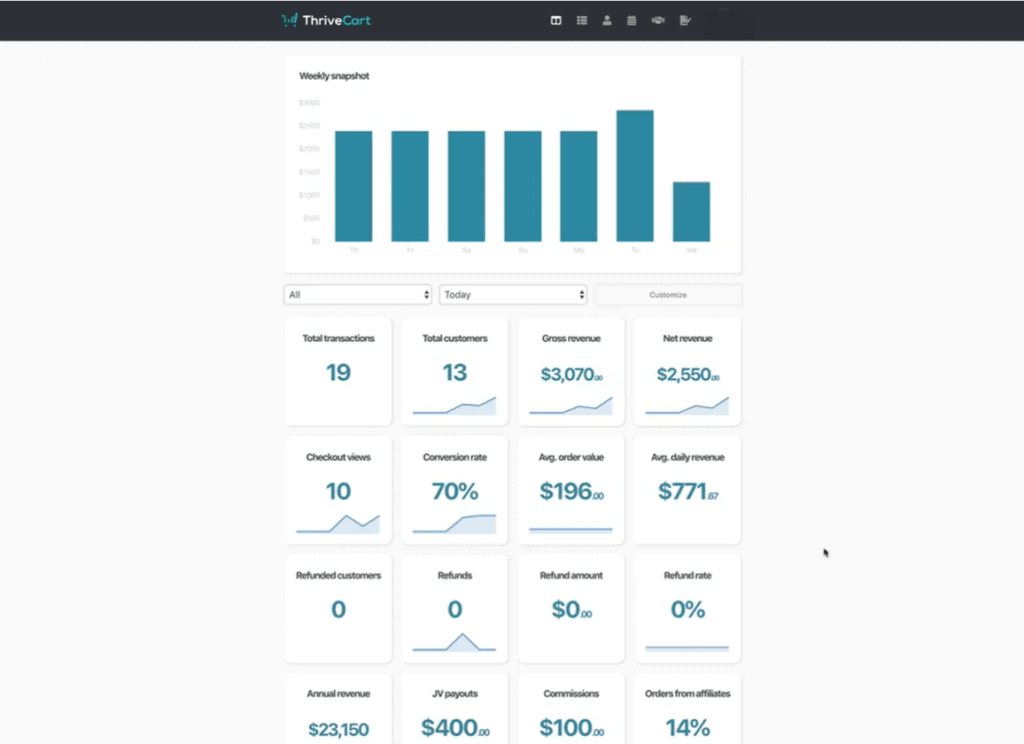Open the calendar icon in navbar
Image resolution: width=1024 pixels, height=744 pixels.
(x=632, y=20)
